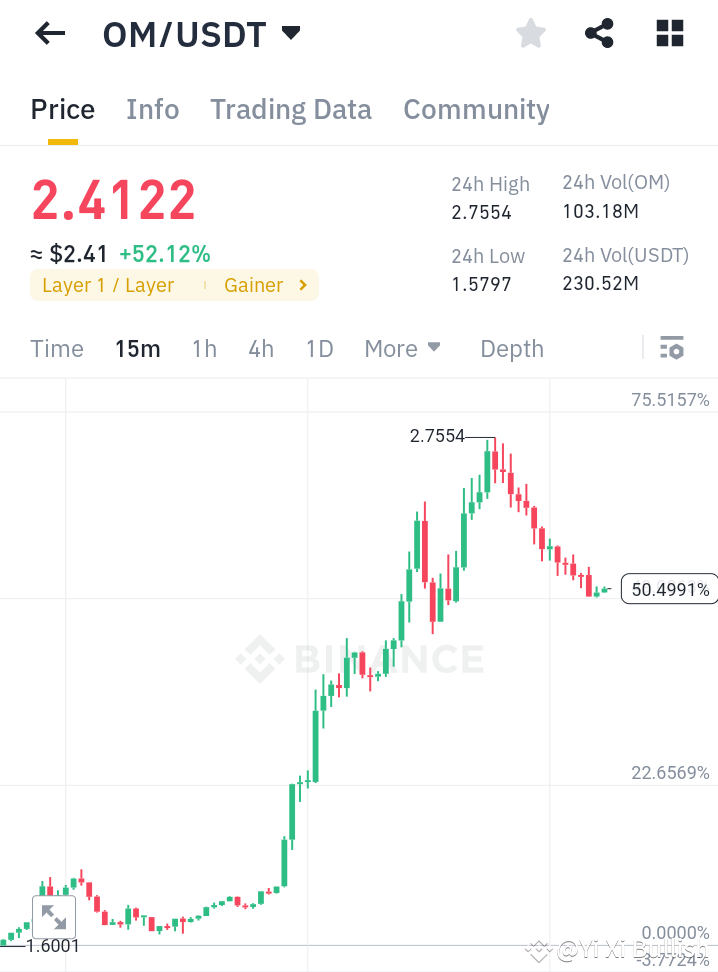Stay on the Price tab
Viewport: 718px width, 972px height.
pos(62,110)
